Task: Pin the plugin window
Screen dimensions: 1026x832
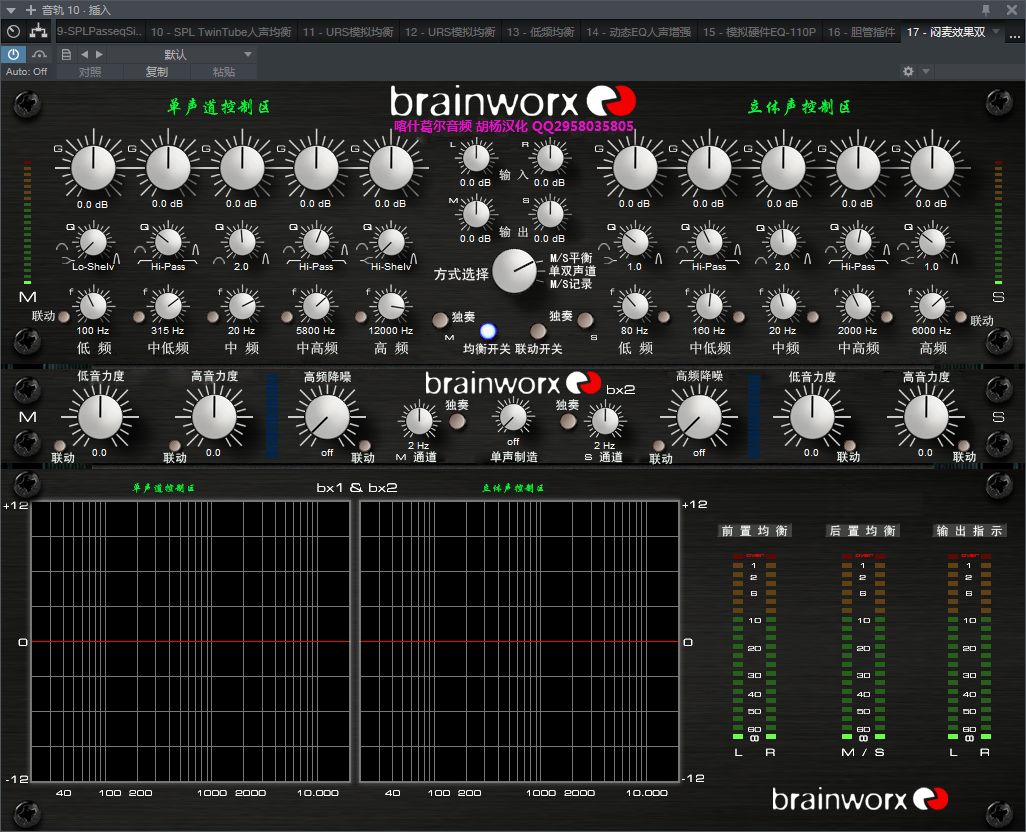Action: tap(986, 9)
